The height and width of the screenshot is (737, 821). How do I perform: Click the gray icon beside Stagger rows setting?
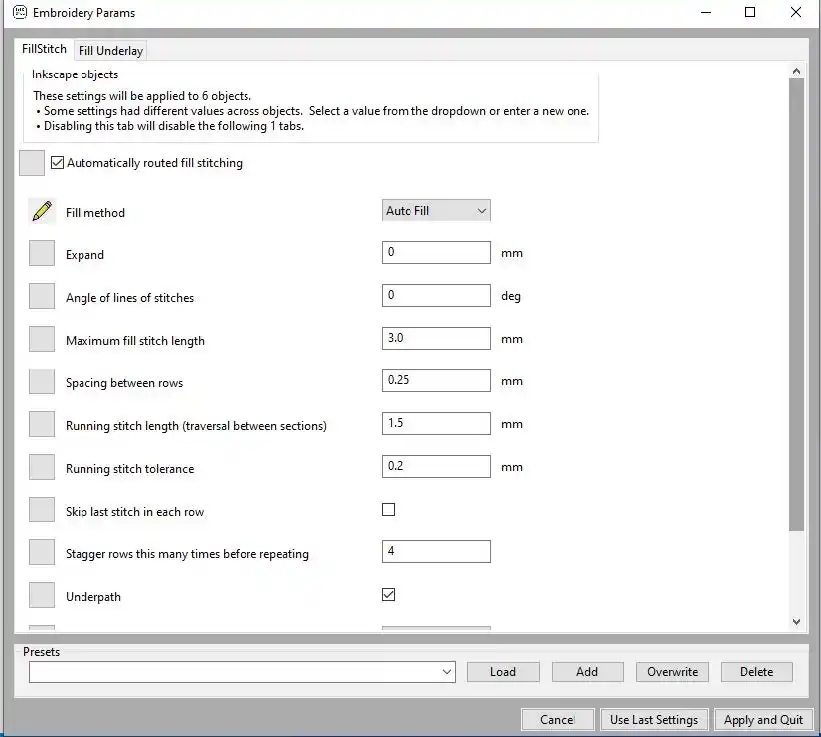(x=42, y=553)
